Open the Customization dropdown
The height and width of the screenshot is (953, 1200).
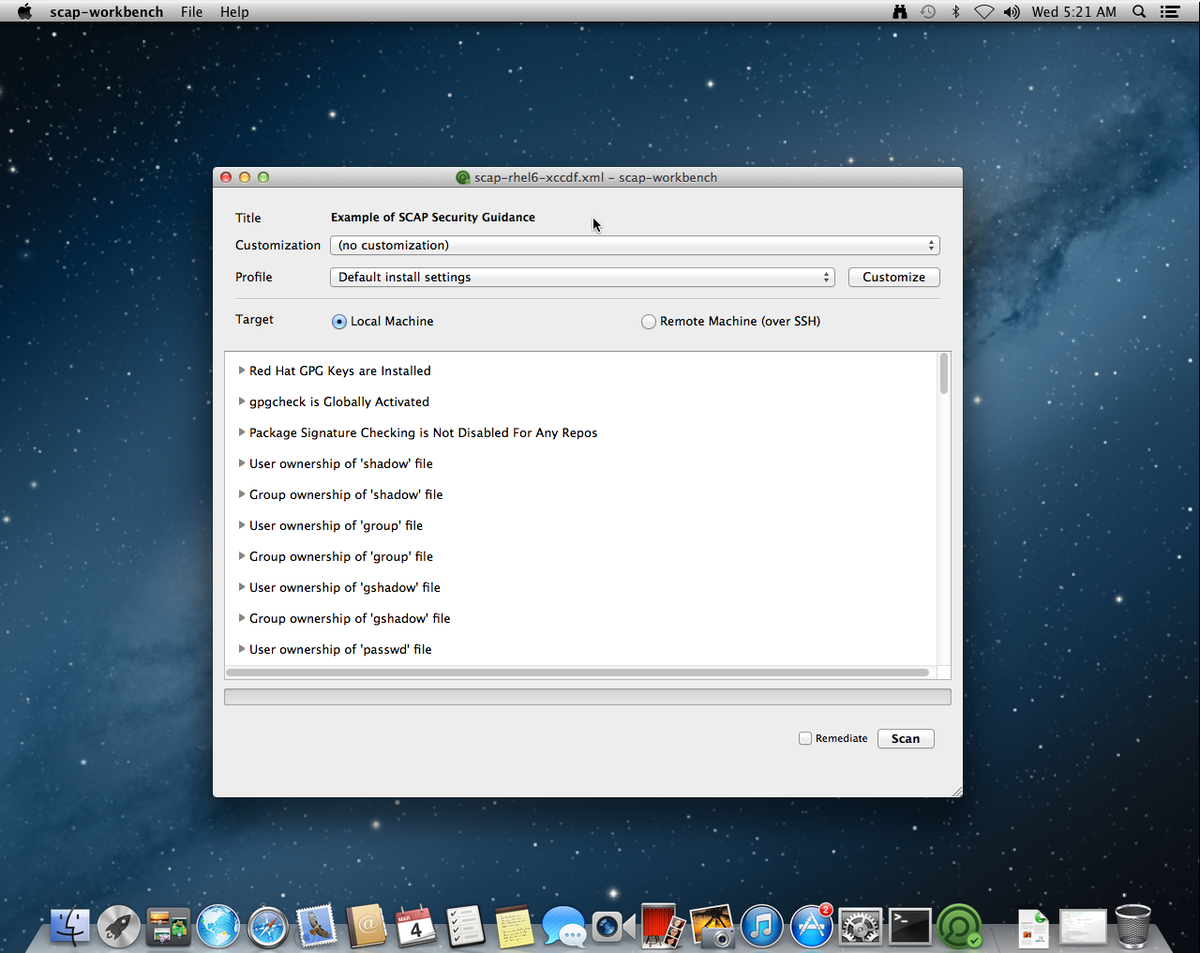click(x=635, y=245)
